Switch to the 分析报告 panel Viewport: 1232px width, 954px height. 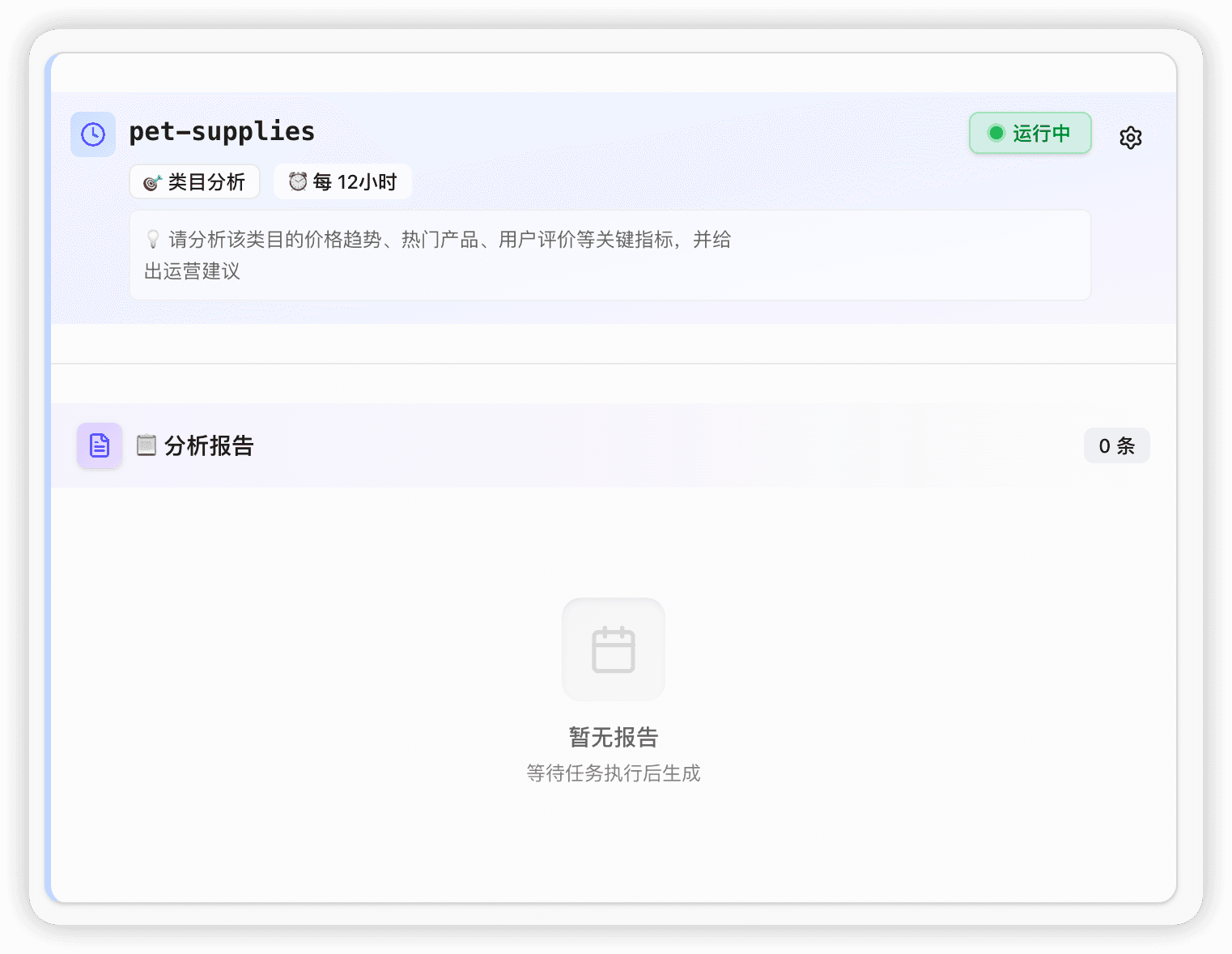point(207,445)
